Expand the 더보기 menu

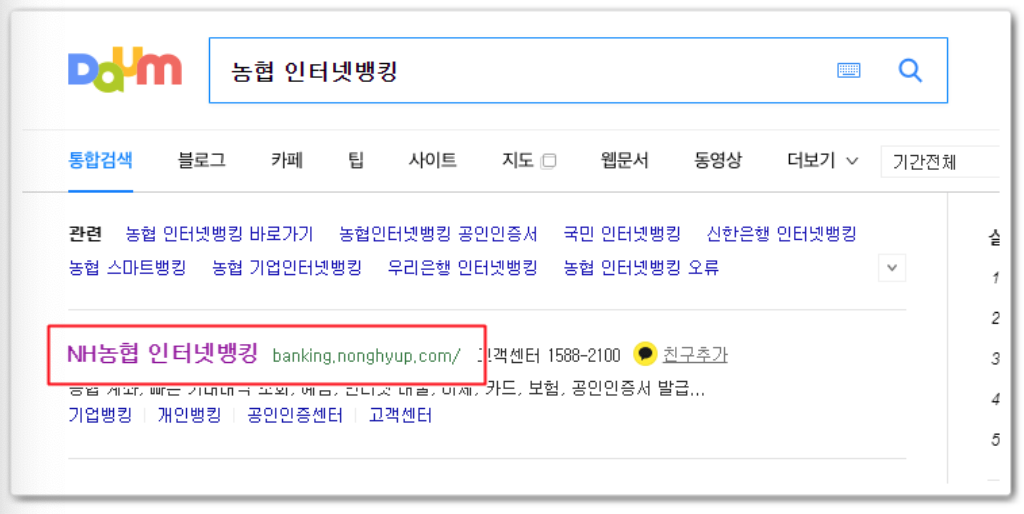[x=822, y=160]
